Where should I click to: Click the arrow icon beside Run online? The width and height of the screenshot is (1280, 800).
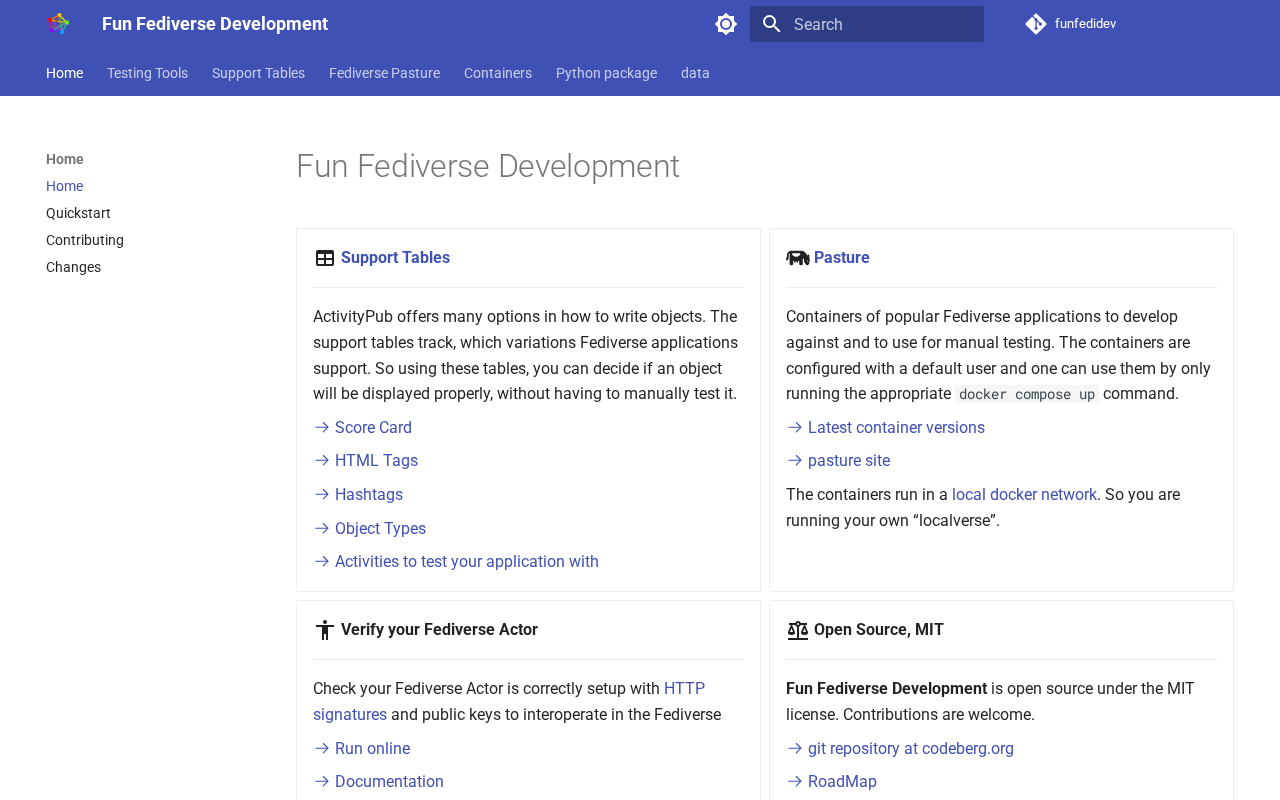pyautogui.click(x=322, y=749)
